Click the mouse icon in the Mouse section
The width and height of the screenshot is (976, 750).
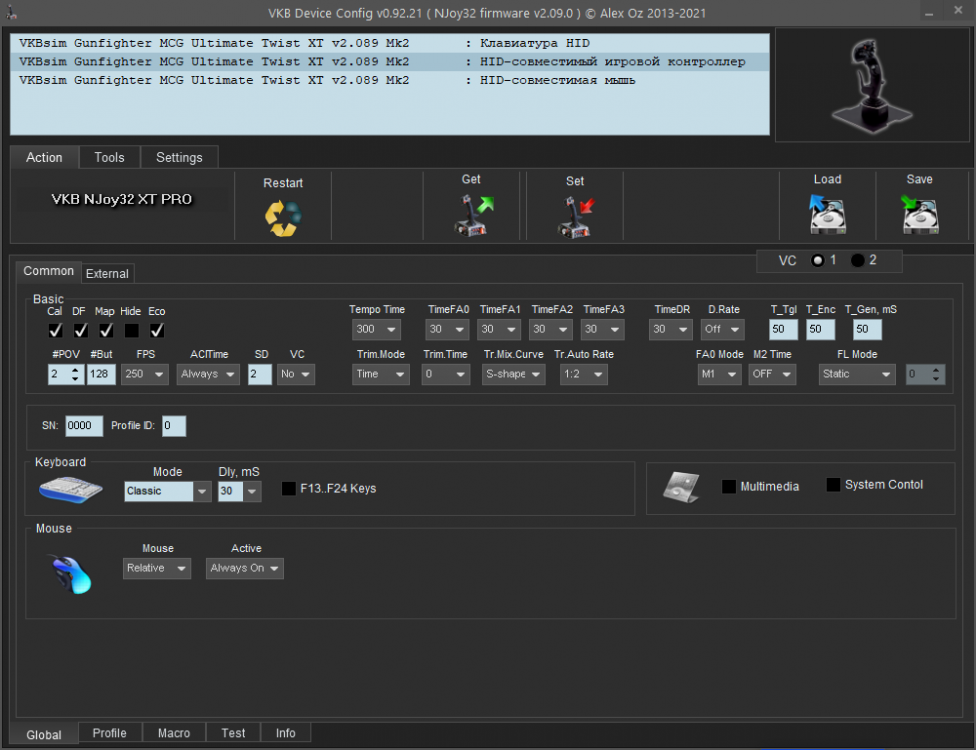(68, 575)
